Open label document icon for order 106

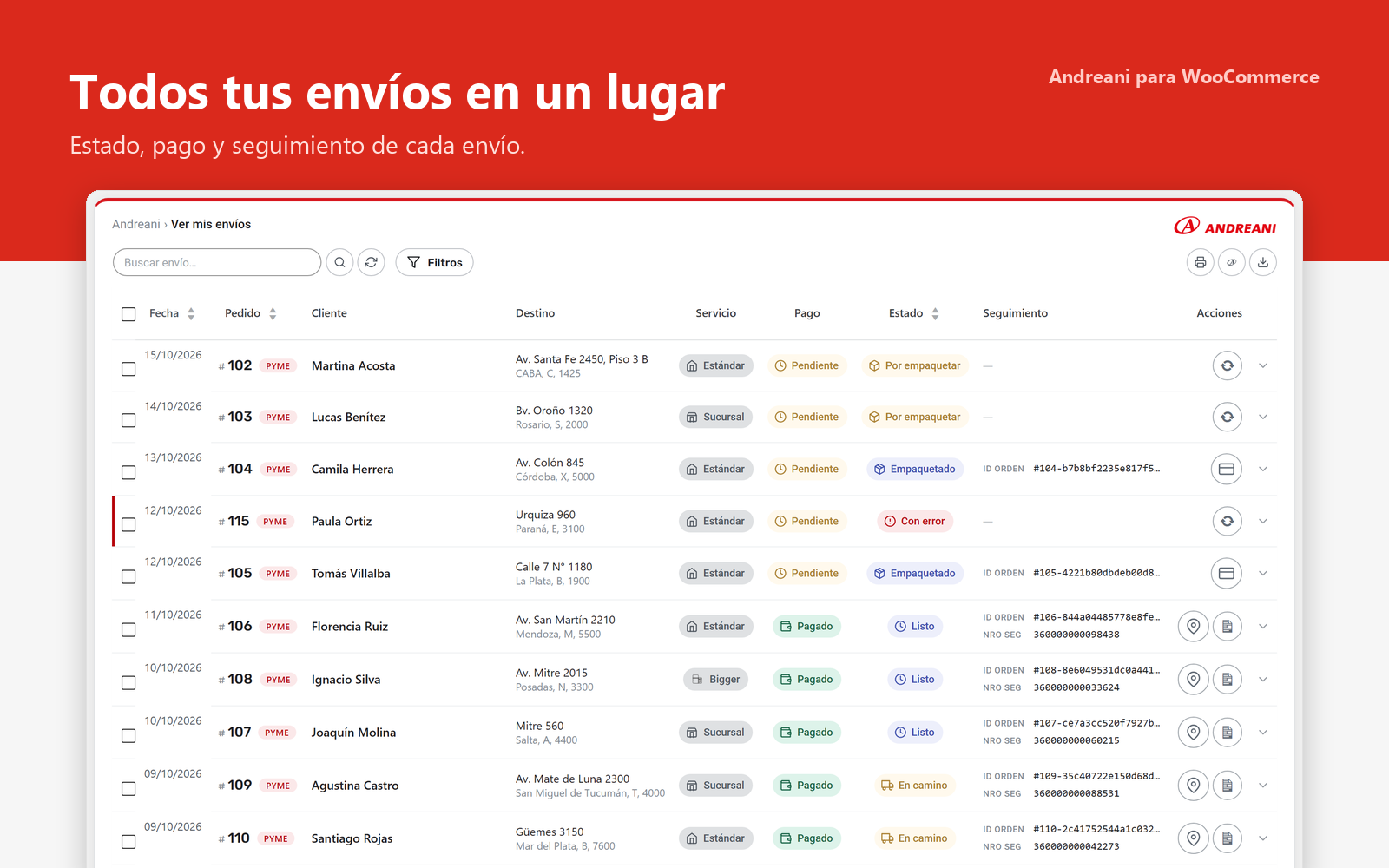point(1228,626)
